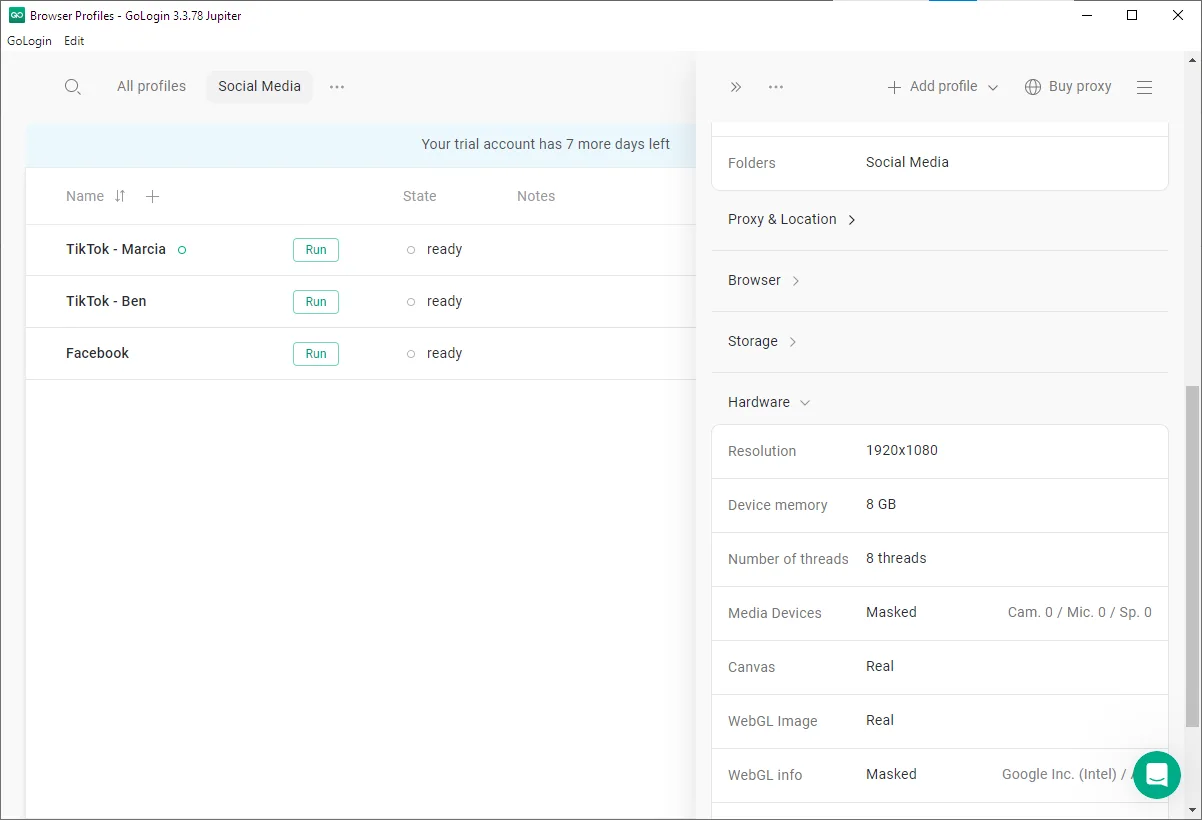Click the ready state of TikTok - Ben
The height and width of the screenshot is (820, 1202).
[x=444, y=302]
